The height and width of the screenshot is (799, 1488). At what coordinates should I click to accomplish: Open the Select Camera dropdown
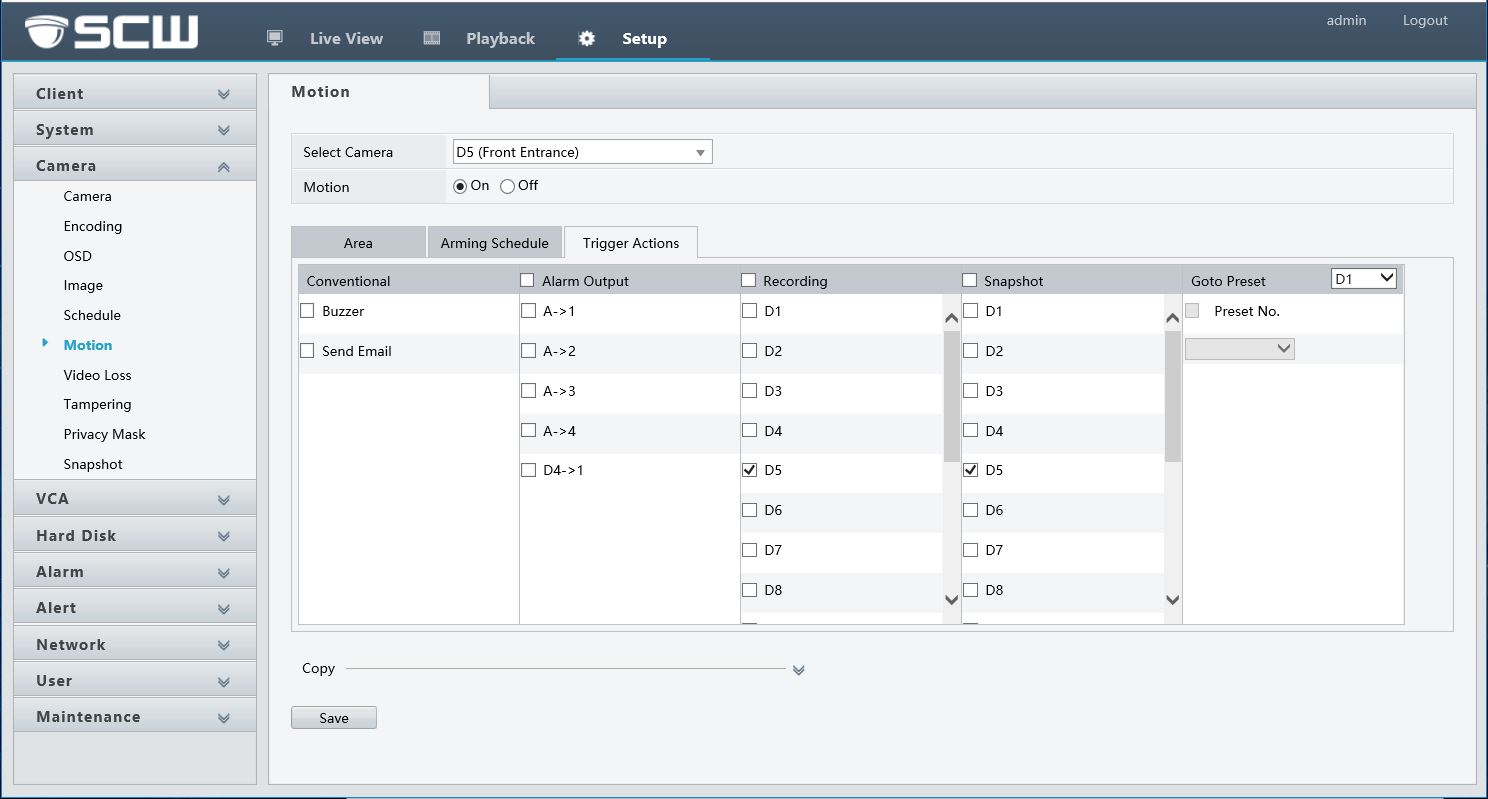pos(582,152)
